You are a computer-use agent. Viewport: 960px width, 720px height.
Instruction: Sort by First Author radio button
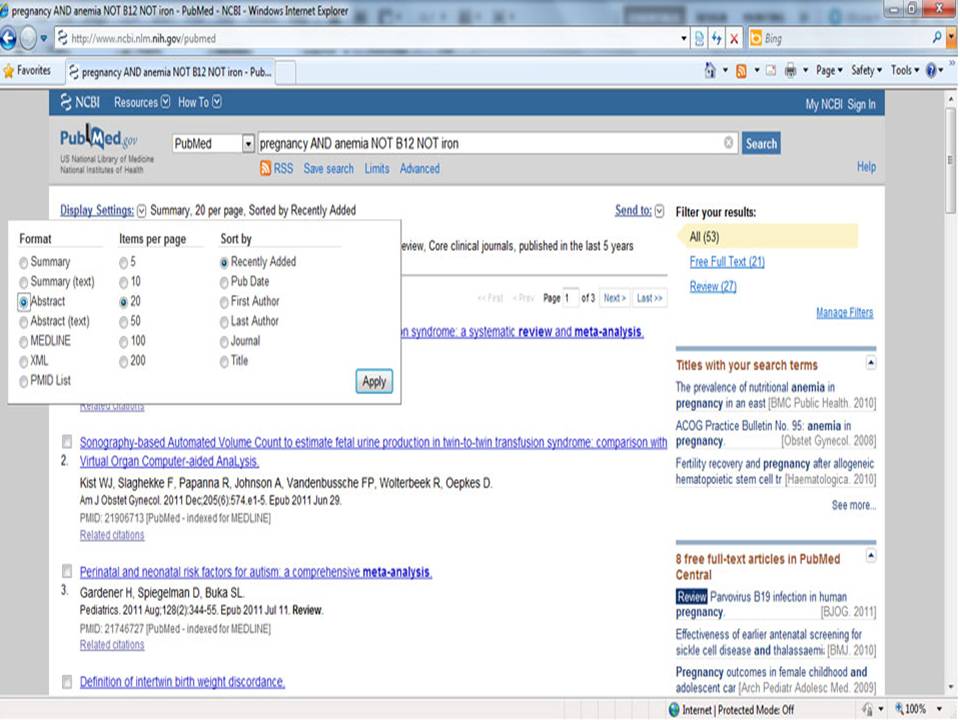tap(224, 302)
